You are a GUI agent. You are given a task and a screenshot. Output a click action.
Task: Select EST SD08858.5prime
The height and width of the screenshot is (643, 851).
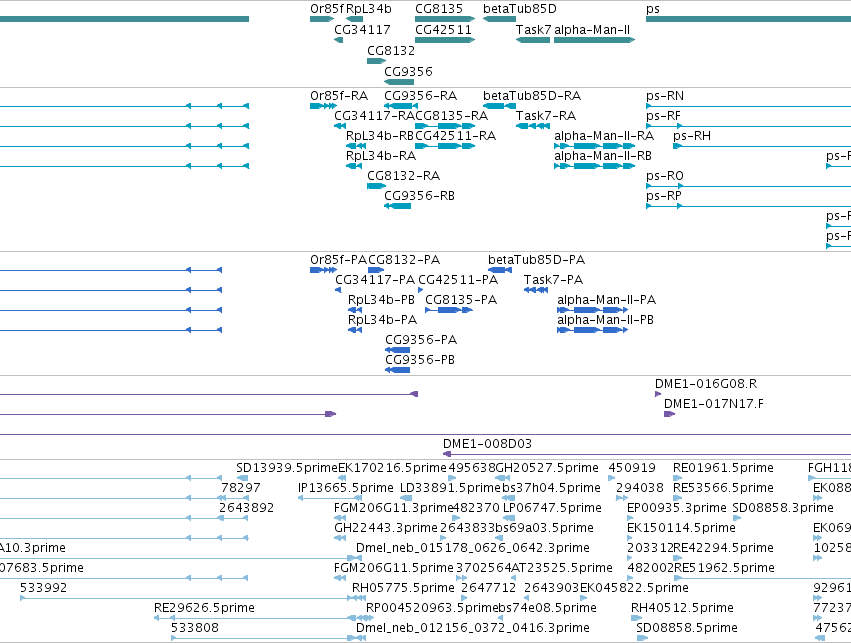click(x=687, y=628)
